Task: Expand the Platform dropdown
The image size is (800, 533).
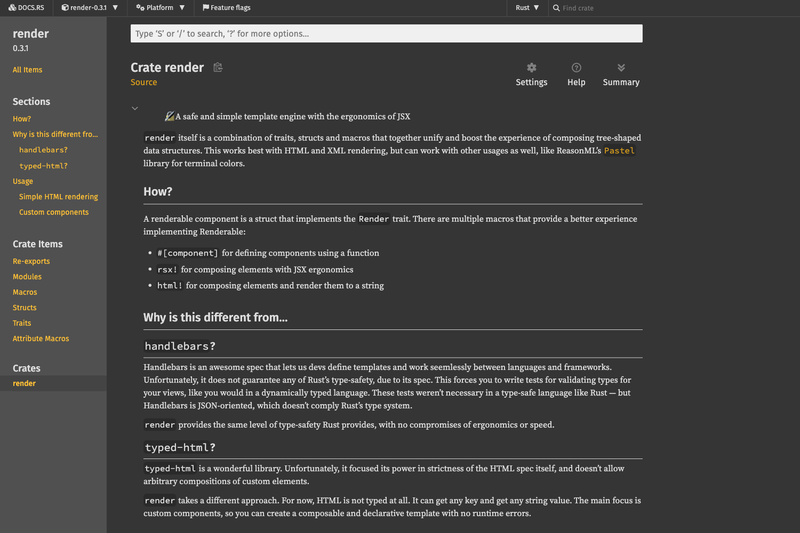Action: [x=160, y=8]
